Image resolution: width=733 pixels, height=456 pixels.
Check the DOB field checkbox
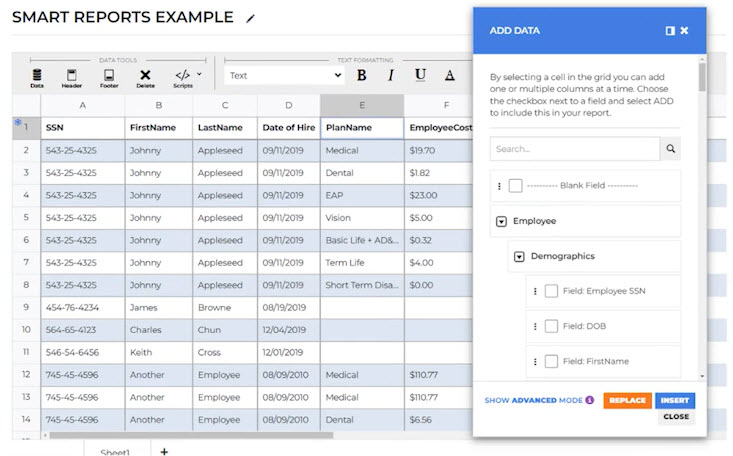click(551, 326)
